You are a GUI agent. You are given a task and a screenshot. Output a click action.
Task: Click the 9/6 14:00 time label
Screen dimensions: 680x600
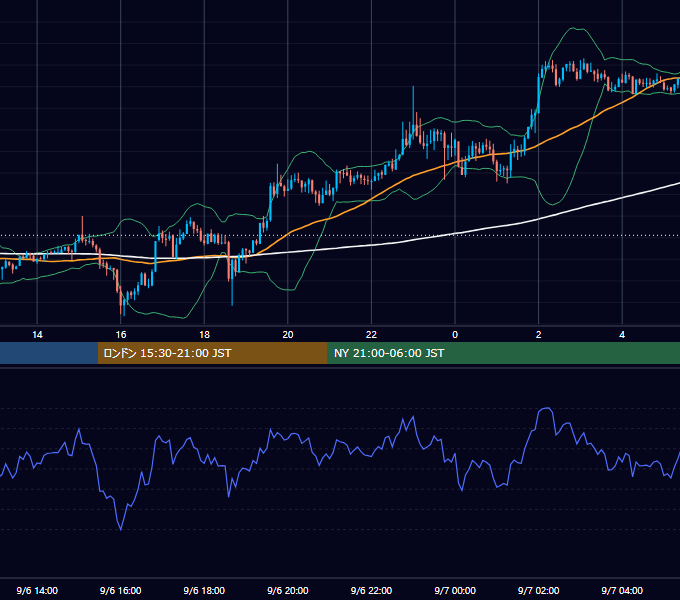(37, 590)
